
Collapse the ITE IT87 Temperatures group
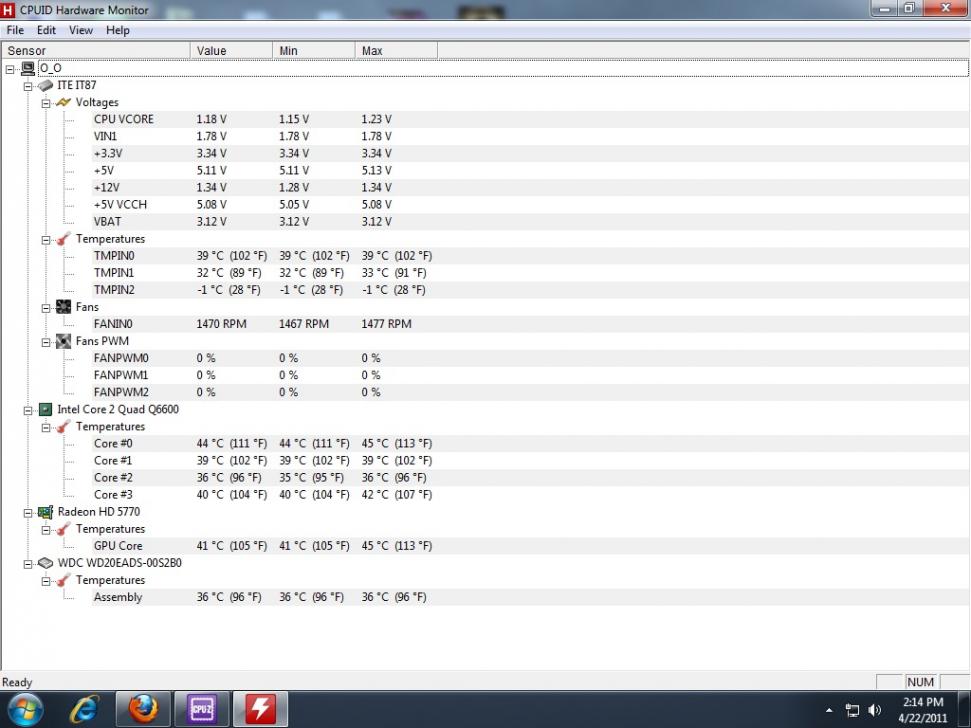pos(46,240)
